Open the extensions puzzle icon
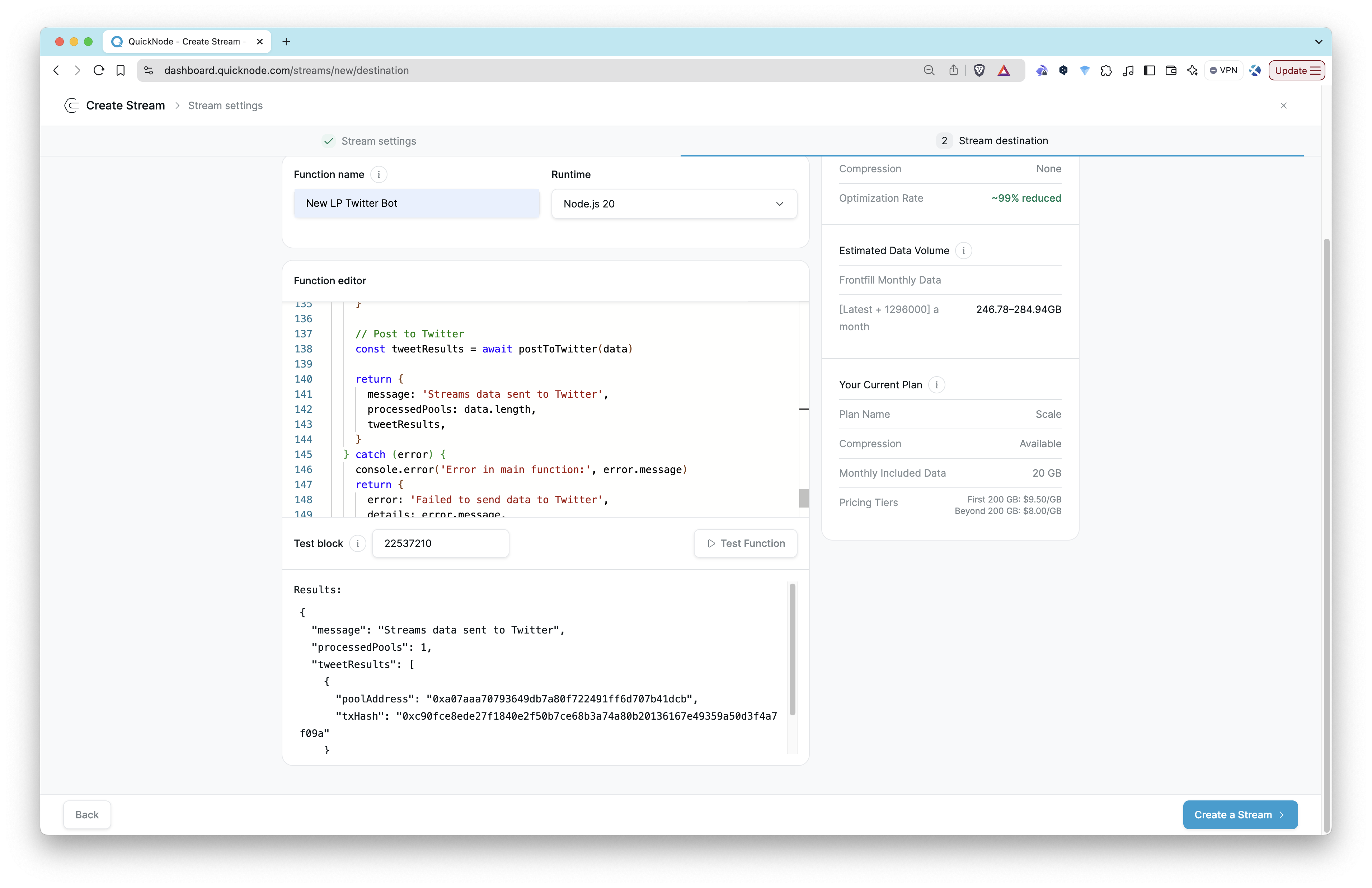This screenshot has width=1372, height=888. tap(1106, 70)
